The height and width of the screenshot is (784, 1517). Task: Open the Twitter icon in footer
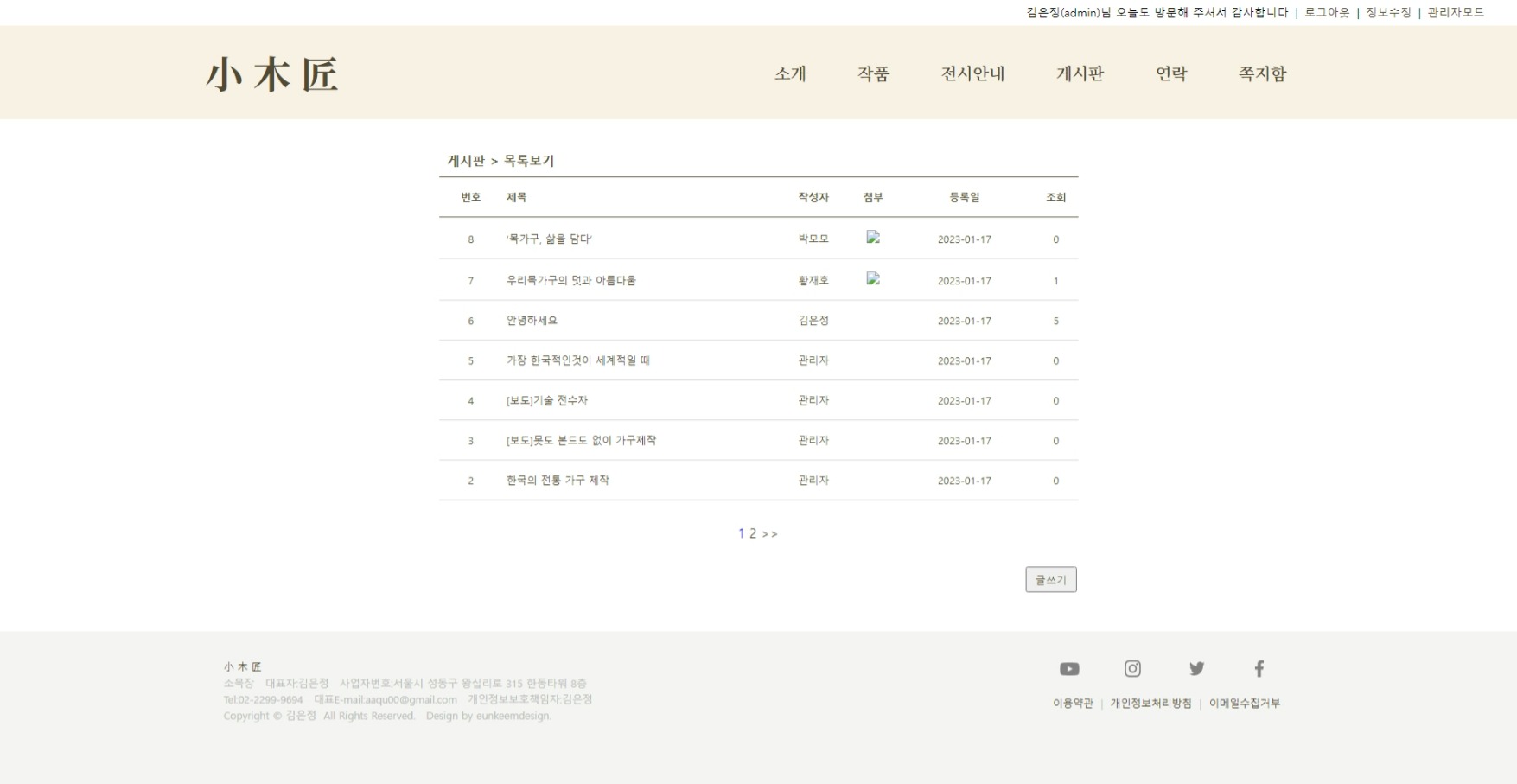tap(1196, 668)
